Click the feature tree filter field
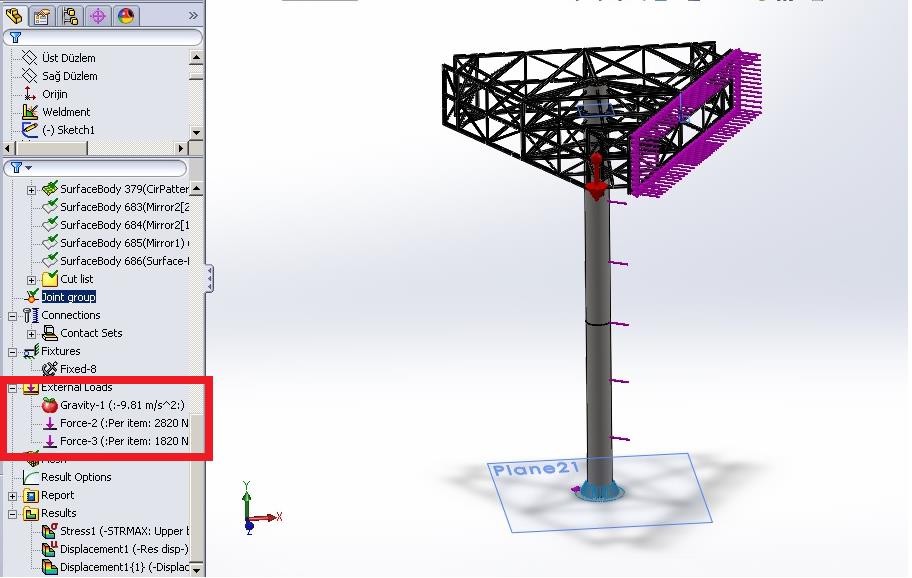Screen dimensions: 912x578 coord(100,38)
